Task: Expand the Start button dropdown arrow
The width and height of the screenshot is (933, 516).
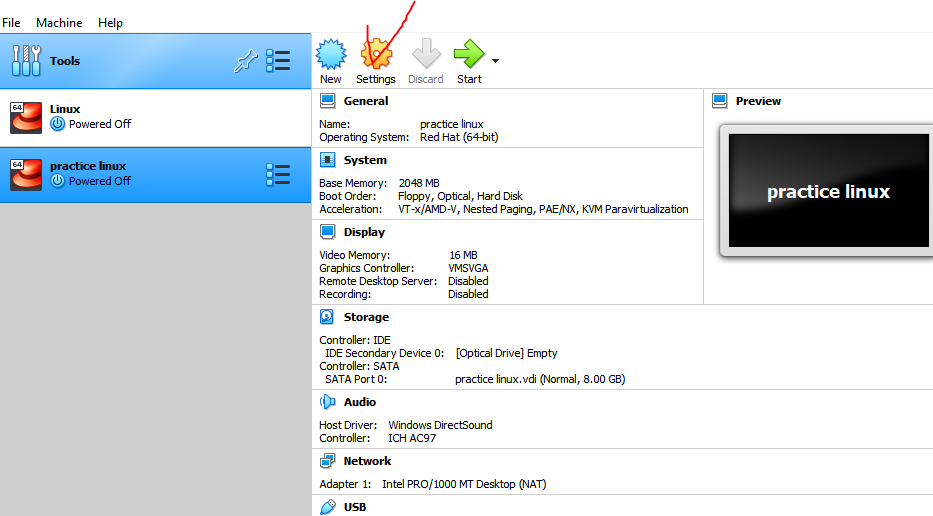Action: click(x=495, y=61)
